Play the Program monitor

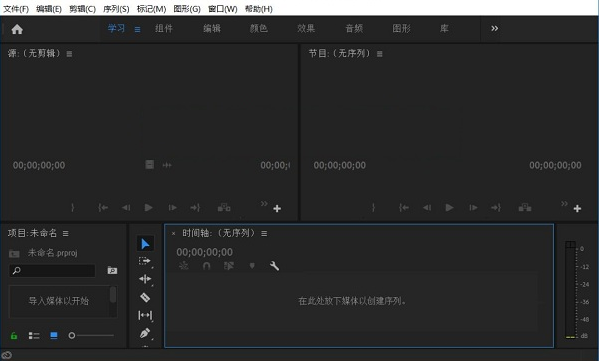click(449, 207)
